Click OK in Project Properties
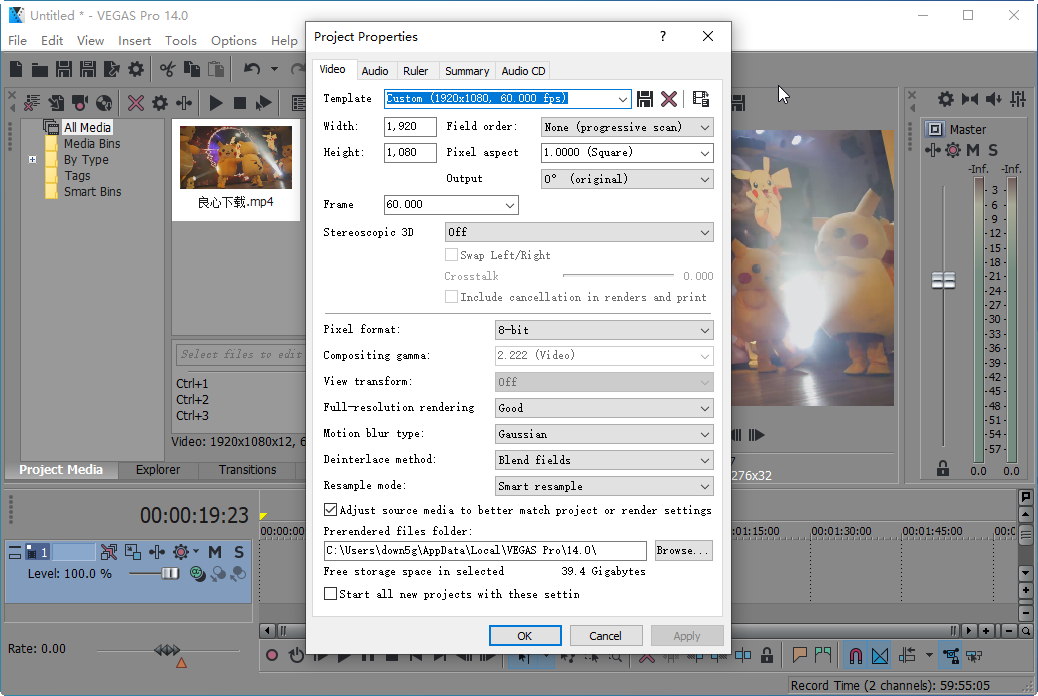The height and width of the screenshot is (696, 1038). tap(525, 636)
